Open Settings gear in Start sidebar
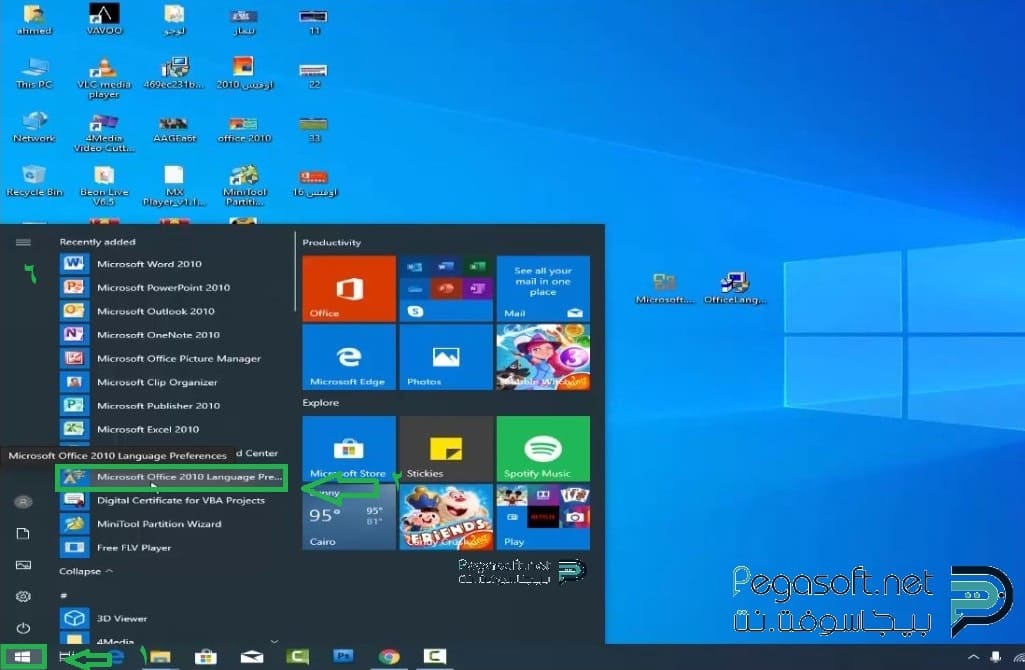The image size is (1025, 670). tap(23, 596)
